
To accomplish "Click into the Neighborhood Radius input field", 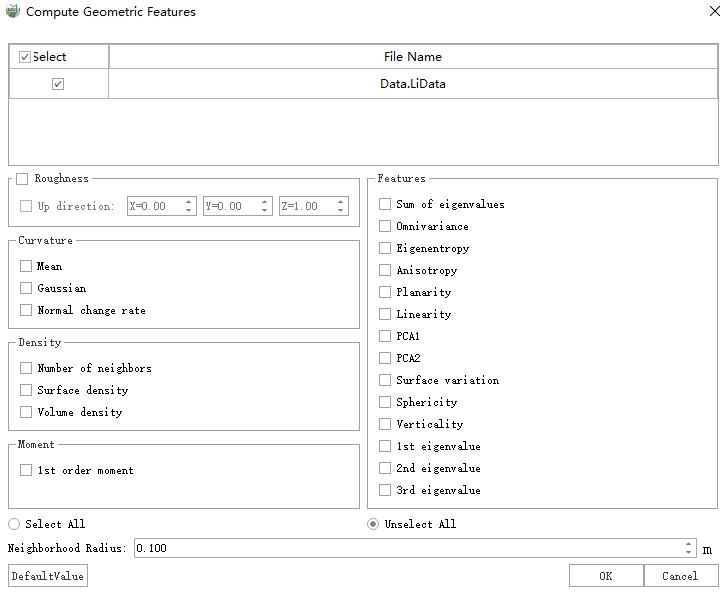I will point(400,549).
